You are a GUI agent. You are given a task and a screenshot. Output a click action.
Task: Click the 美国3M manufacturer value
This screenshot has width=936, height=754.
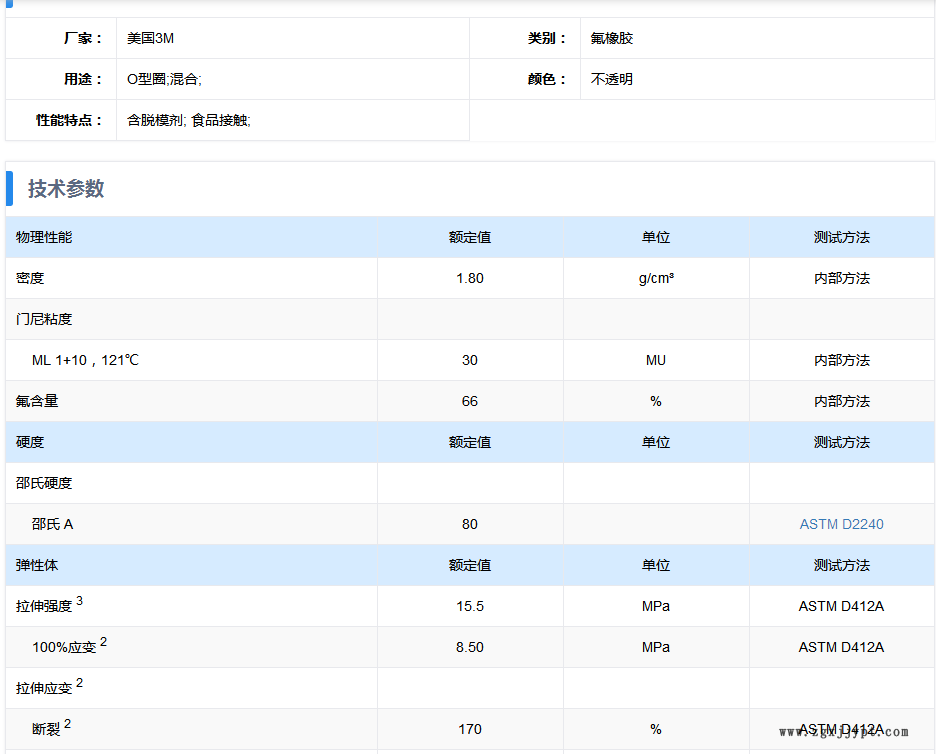click(x=150, y=38)
